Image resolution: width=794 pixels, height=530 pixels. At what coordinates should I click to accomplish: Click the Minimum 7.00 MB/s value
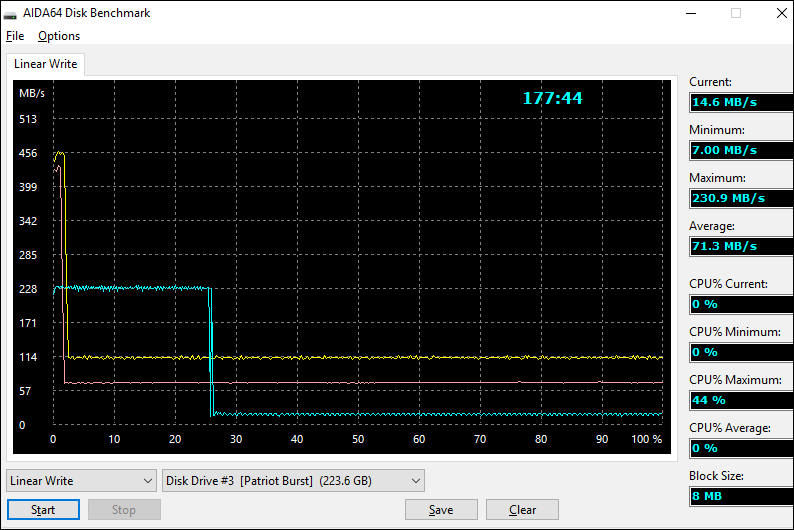click(x=742, y=150)
